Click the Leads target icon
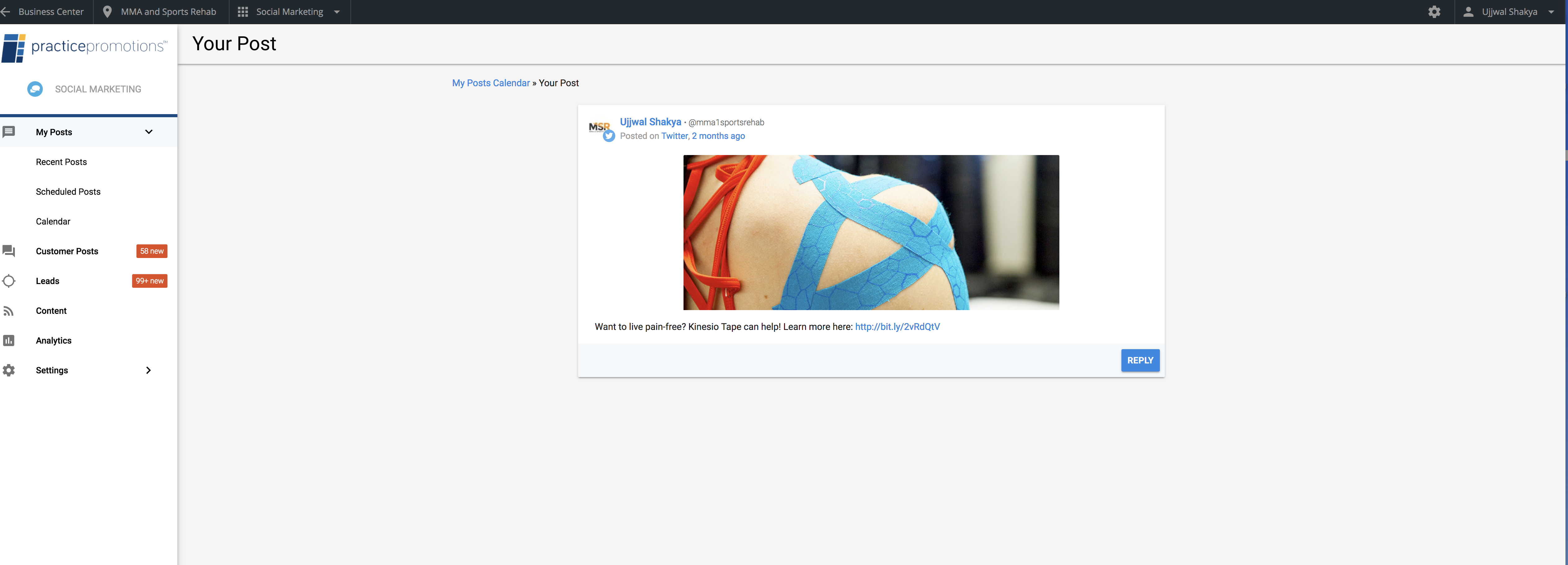This screenshot has width=1568, height=565. coord(8,281)
